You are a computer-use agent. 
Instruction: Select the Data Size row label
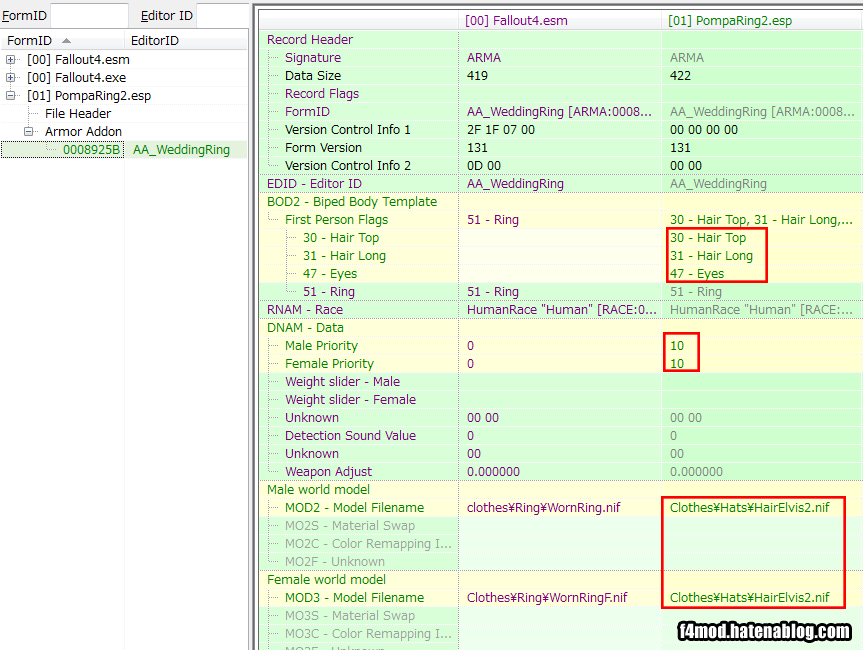pyautogui.click(x=313, y=76)
